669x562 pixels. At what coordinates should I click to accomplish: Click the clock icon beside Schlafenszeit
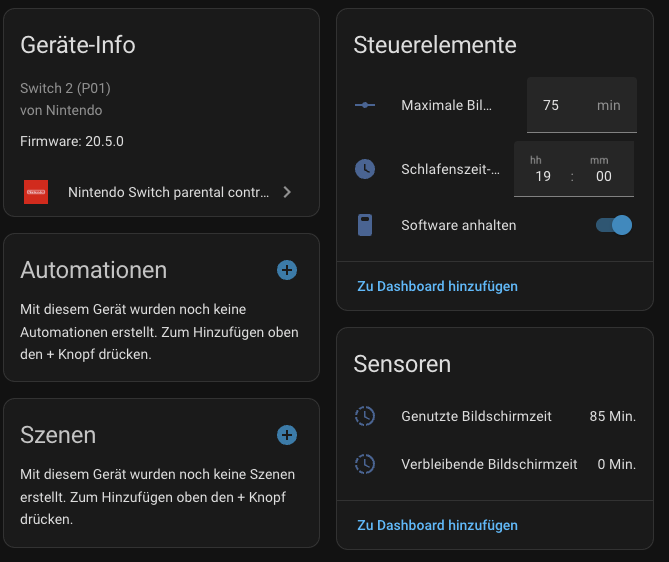pos(365,169)
